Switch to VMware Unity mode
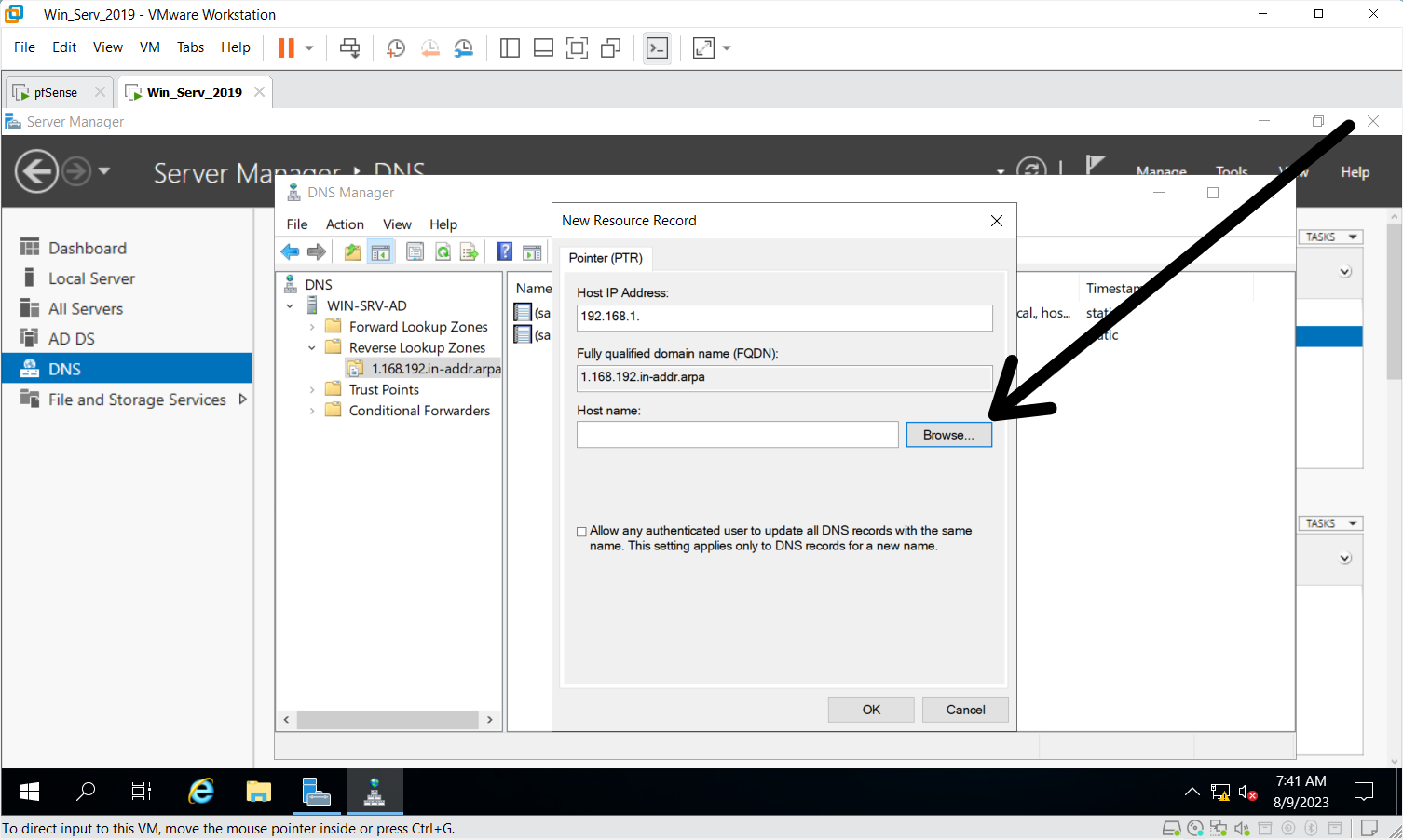 point(611,47)
